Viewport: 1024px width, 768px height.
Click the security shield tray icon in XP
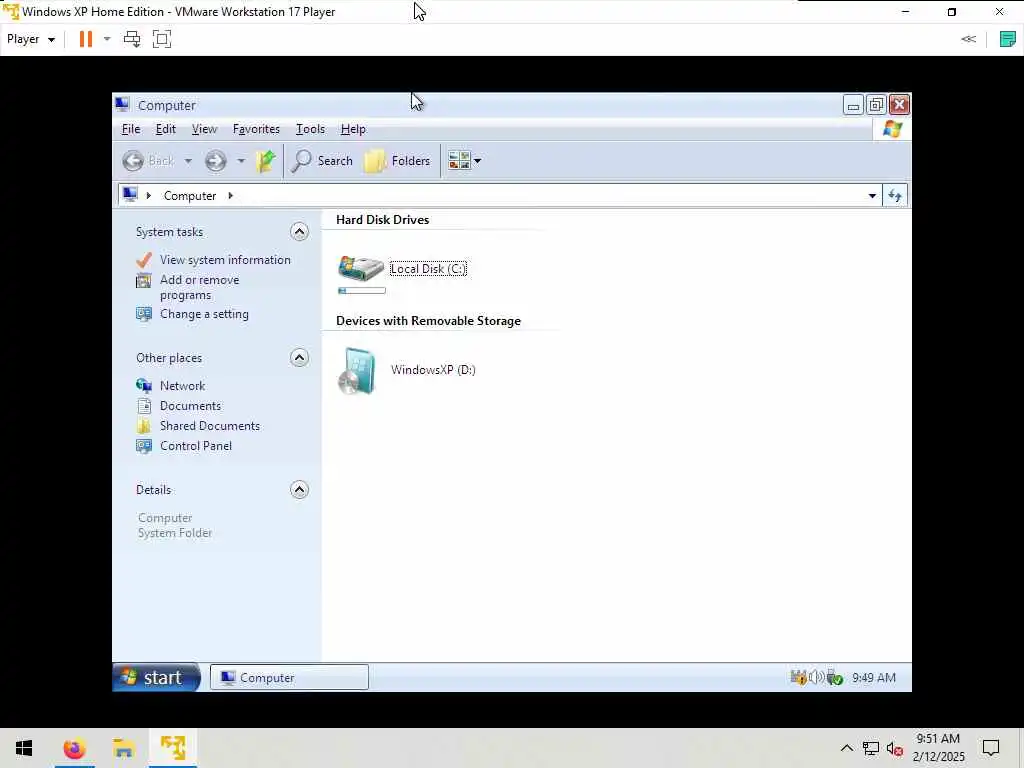coord(798,678)
